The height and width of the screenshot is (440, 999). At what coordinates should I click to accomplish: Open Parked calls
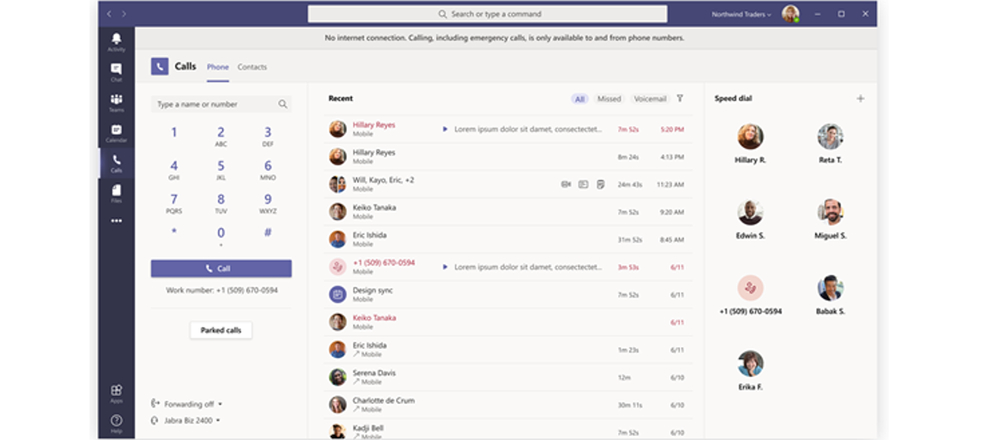[221, 330]
